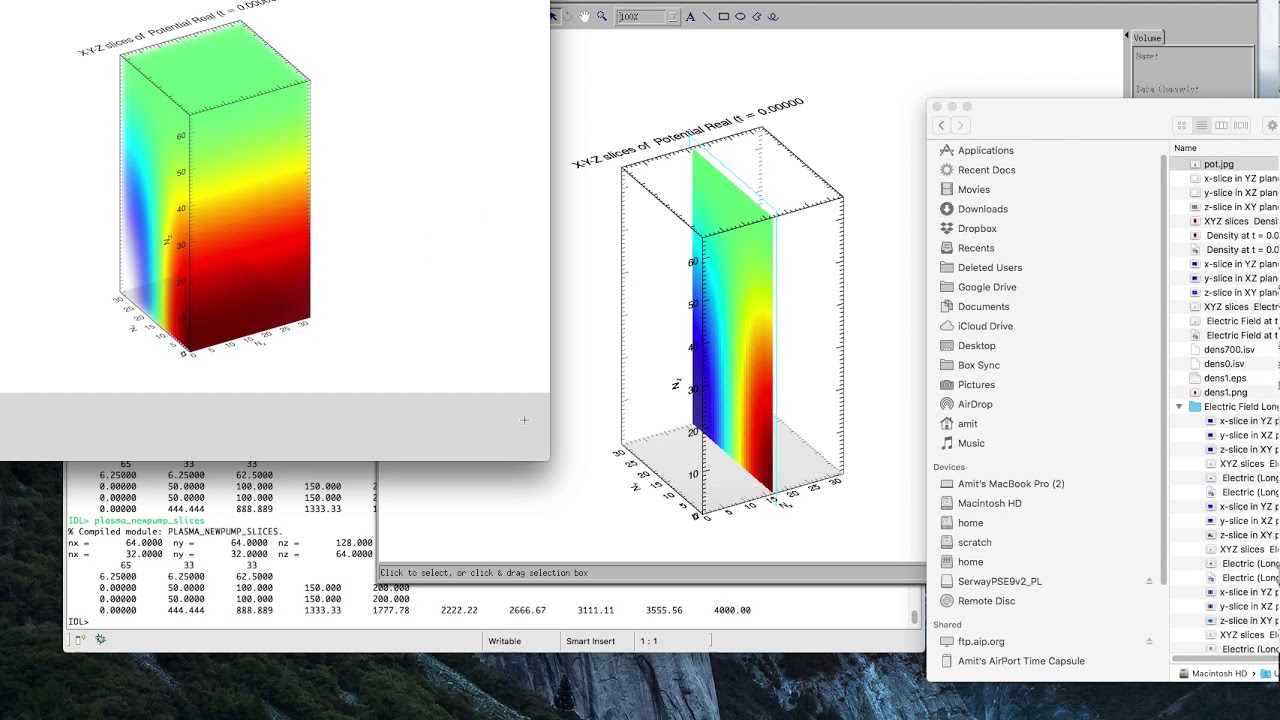Open Recent Docs in Finder sidebar

pos(986,170)
